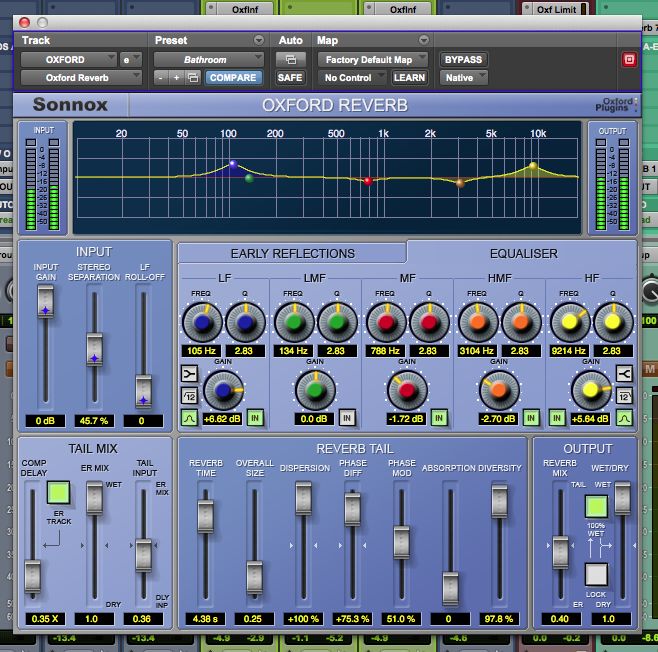Click the LF frequency 105 Hz value field
Viewport: 658px width, 652px height.
[x=202, y=351]
